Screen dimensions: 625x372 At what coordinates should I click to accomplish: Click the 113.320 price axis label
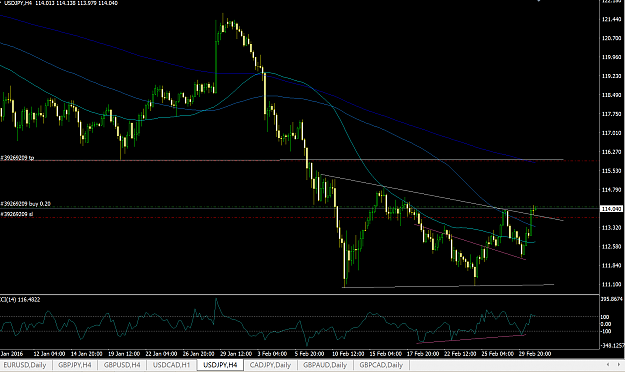click(611, 228)
